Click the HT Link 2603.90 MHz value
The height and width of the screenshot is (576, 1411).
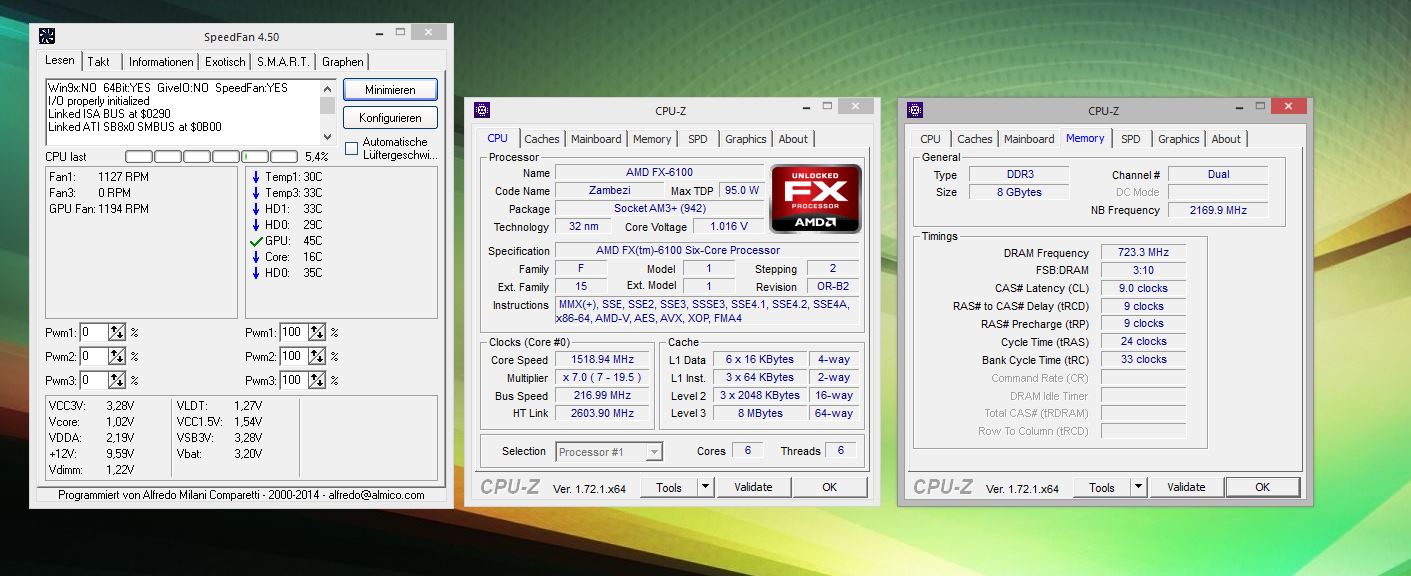point(604,413)
